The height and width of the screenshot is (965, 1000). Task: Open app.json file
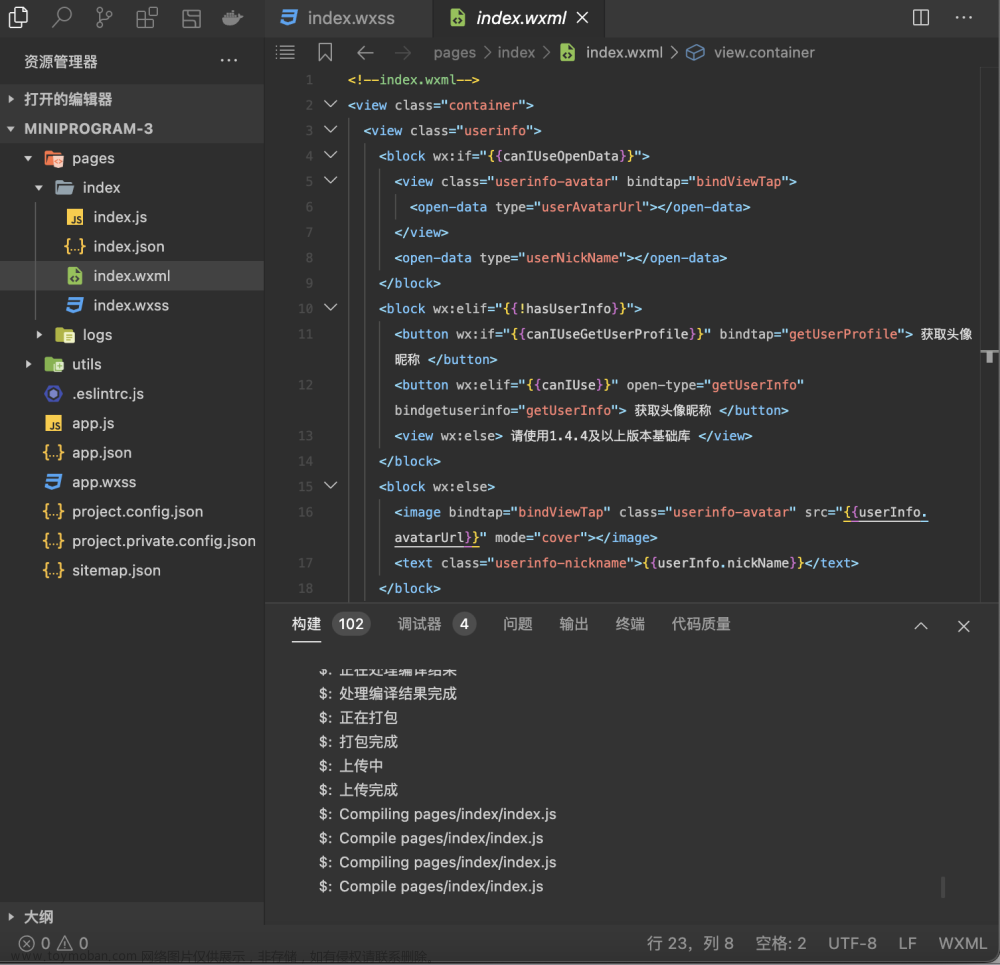pyautogui.click(x=131, y=452)
